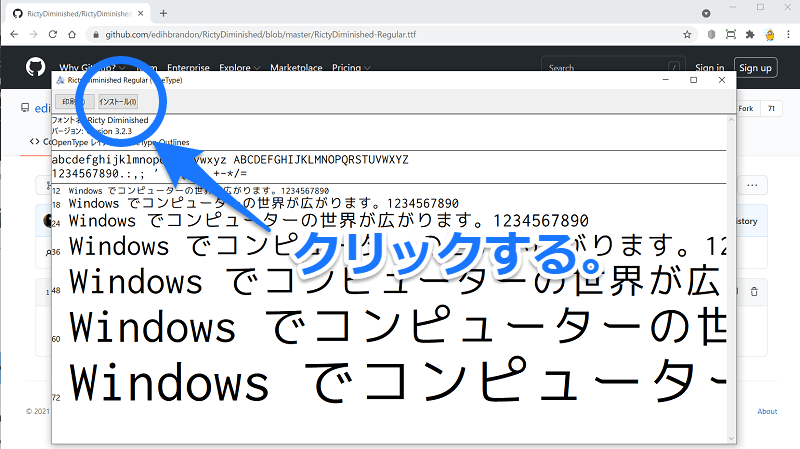Open the Enterprise menu item
Image resolution: width=800 pixels, height=449 pixels.
click(x=187, y=68)
